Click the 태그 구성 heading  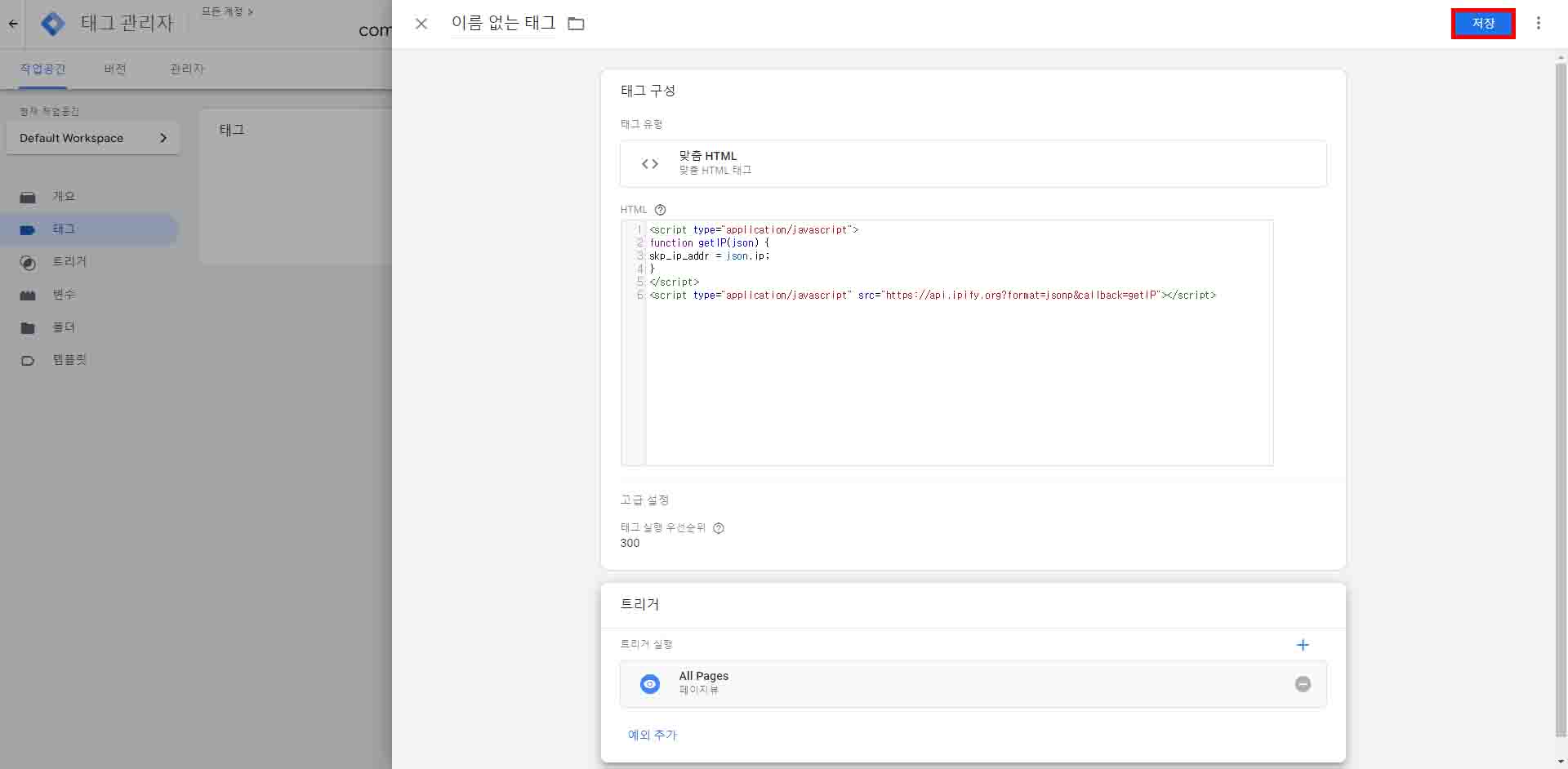648,91
